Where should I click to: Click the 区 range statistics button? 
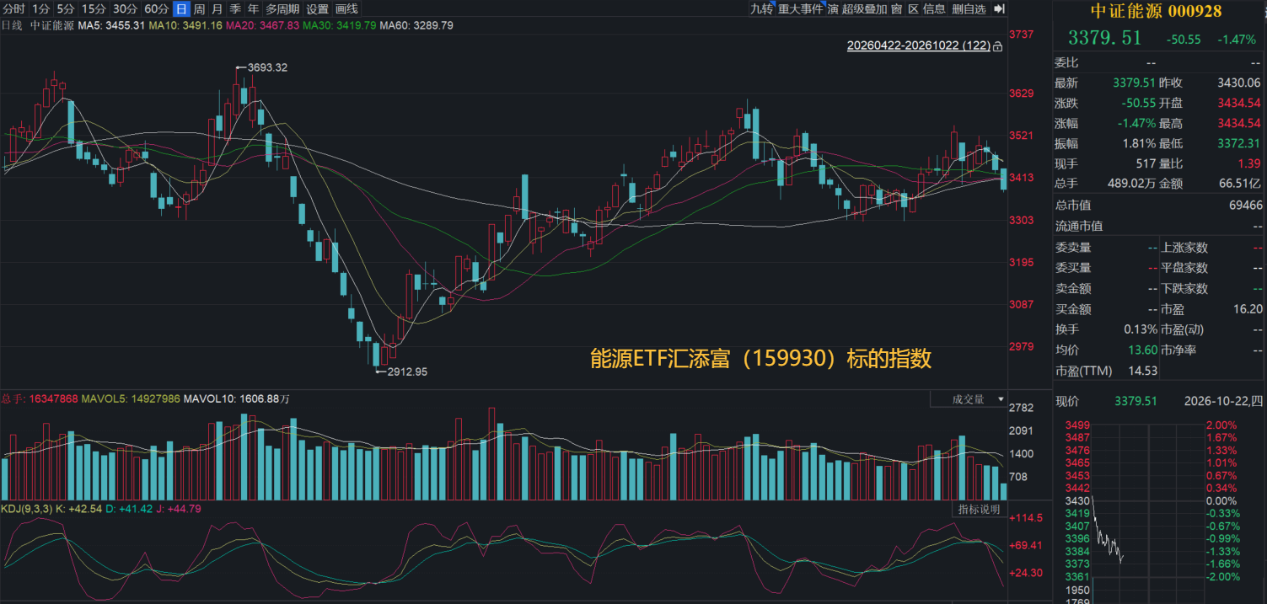[913, 9]
